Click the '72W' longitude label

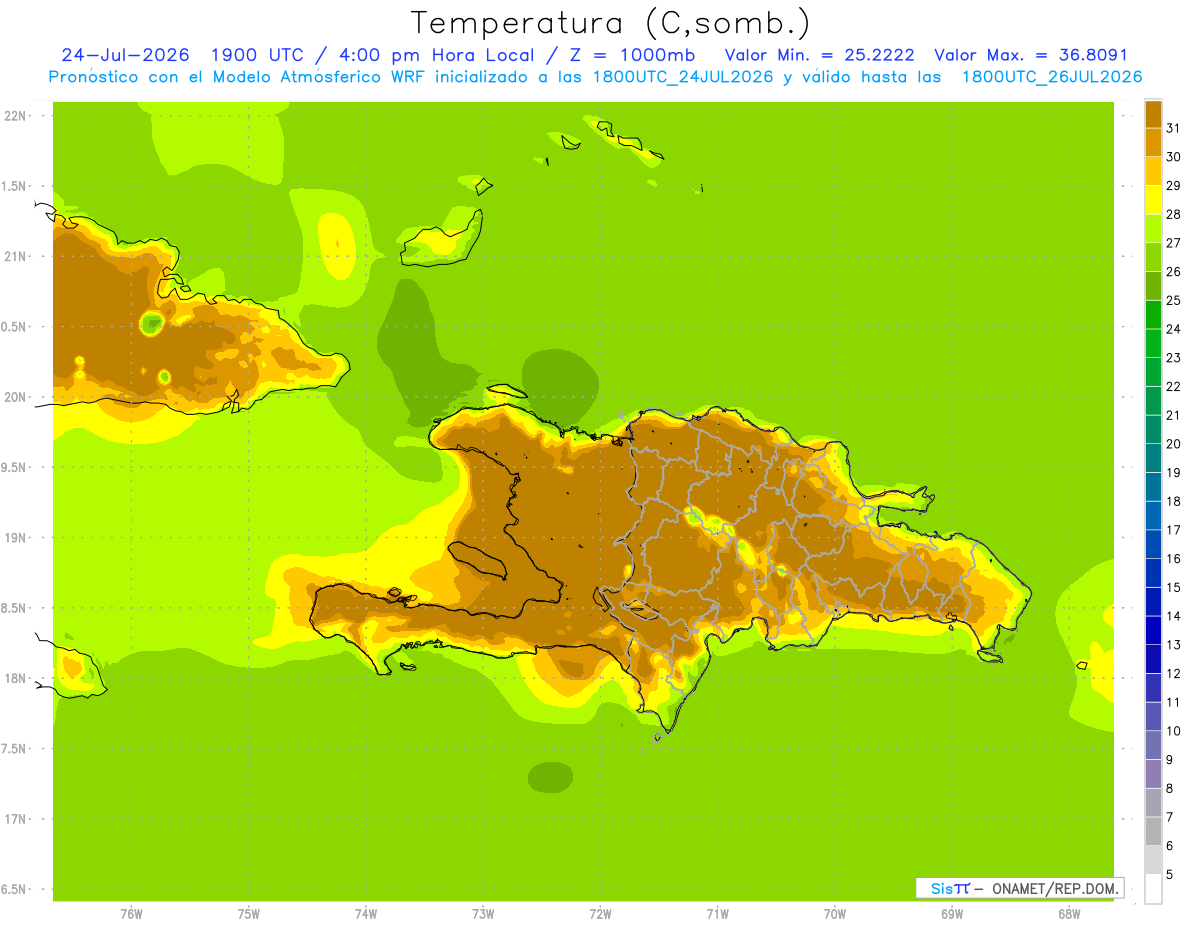pos(600,914)
